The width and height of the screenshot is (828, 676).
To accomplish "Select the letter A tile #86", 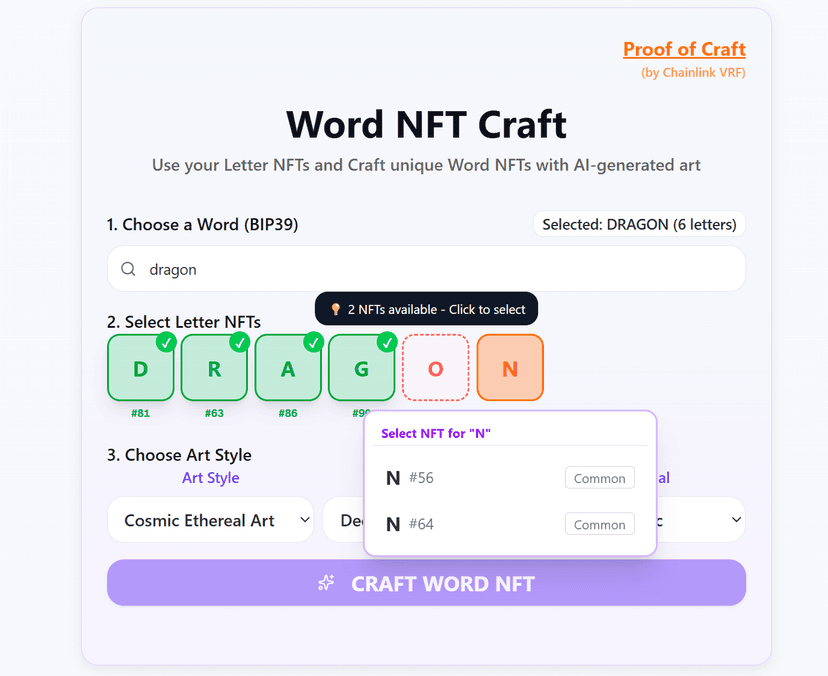I will (288, 368).
